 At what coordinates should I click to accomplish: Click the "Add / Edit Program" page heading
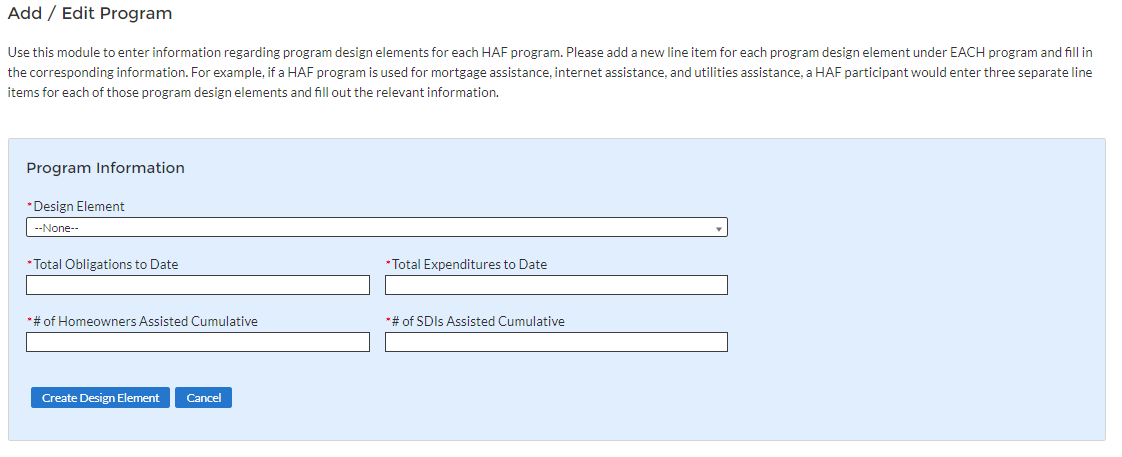[x=90, y=14]
